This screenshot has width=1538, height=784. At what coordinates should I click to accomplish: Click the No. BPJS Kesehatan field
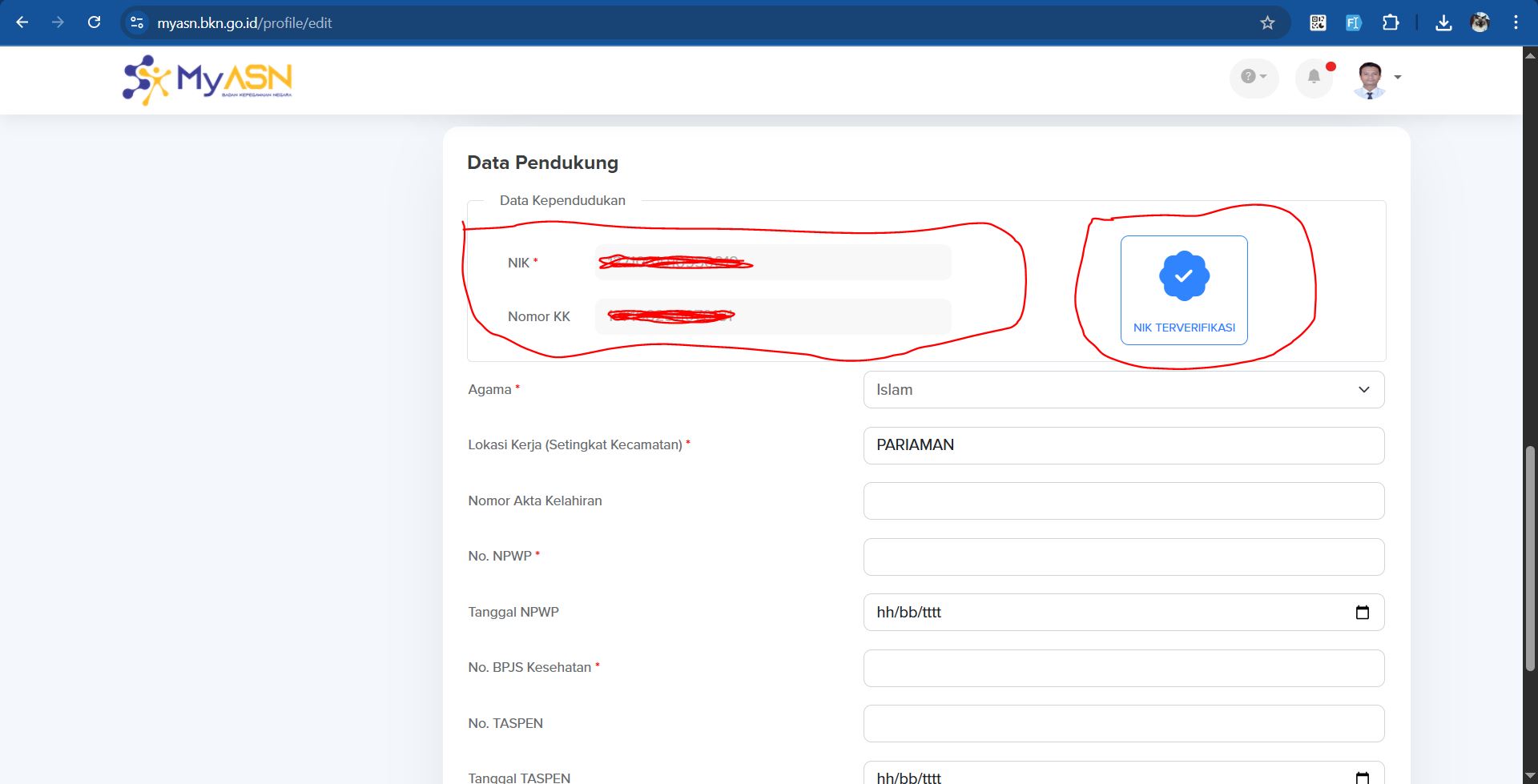tap(1123, 668)
